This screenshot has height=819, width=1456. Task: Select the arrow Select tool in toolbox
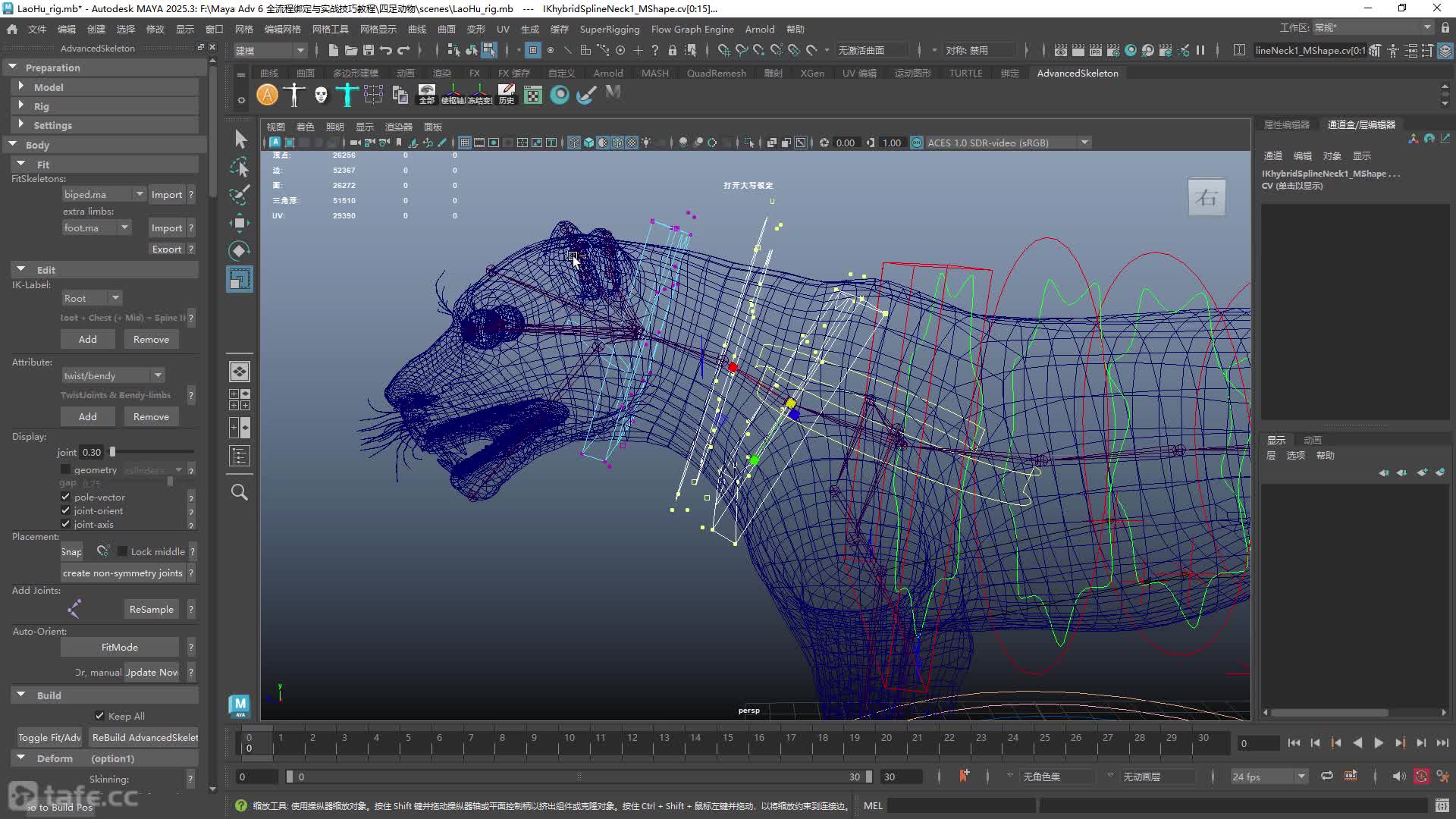(x=240, y=139)
